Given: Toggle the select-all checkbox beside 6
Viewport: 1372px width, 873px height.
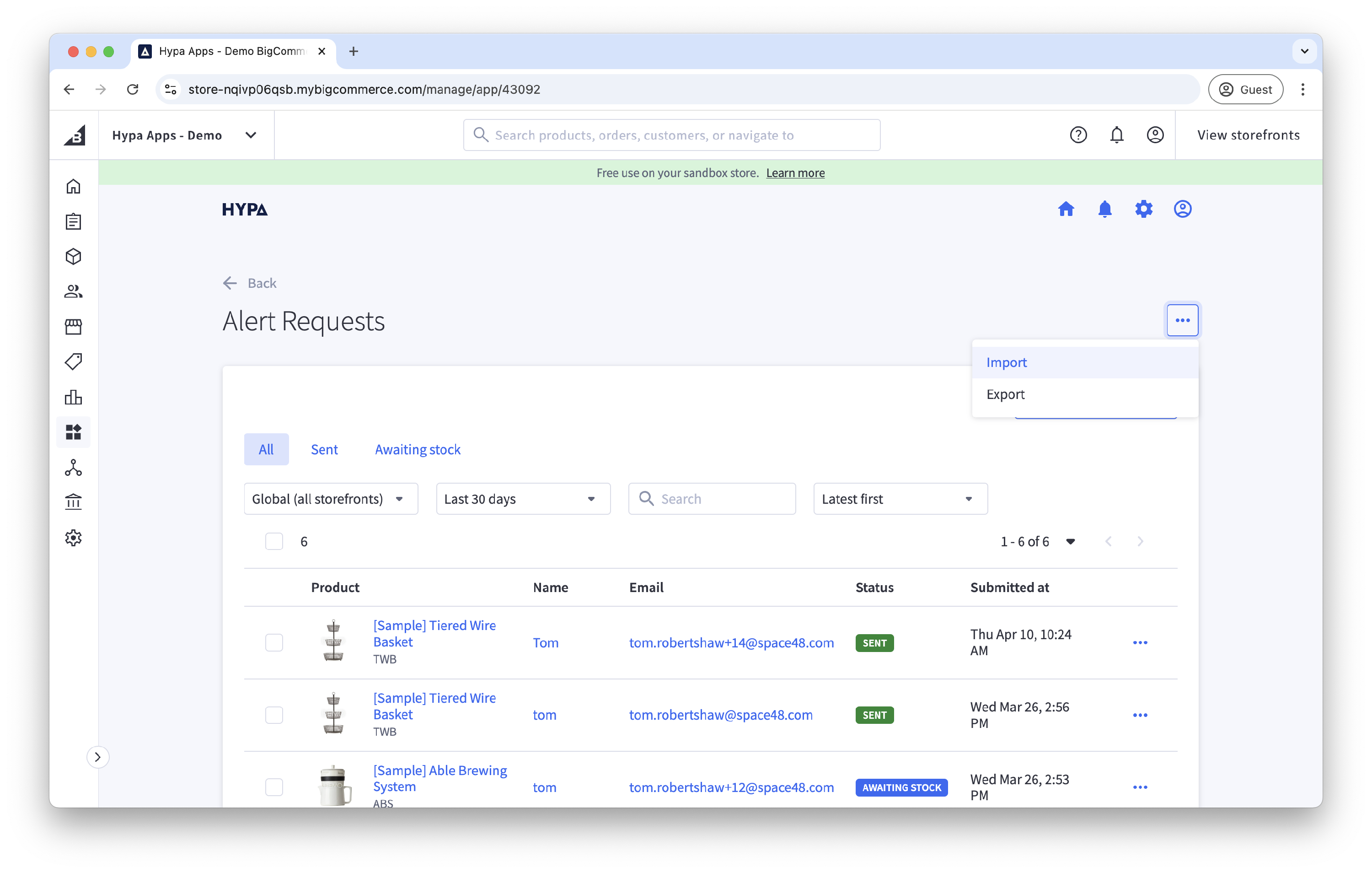Looking at the screenshot, I should point(274,541).
